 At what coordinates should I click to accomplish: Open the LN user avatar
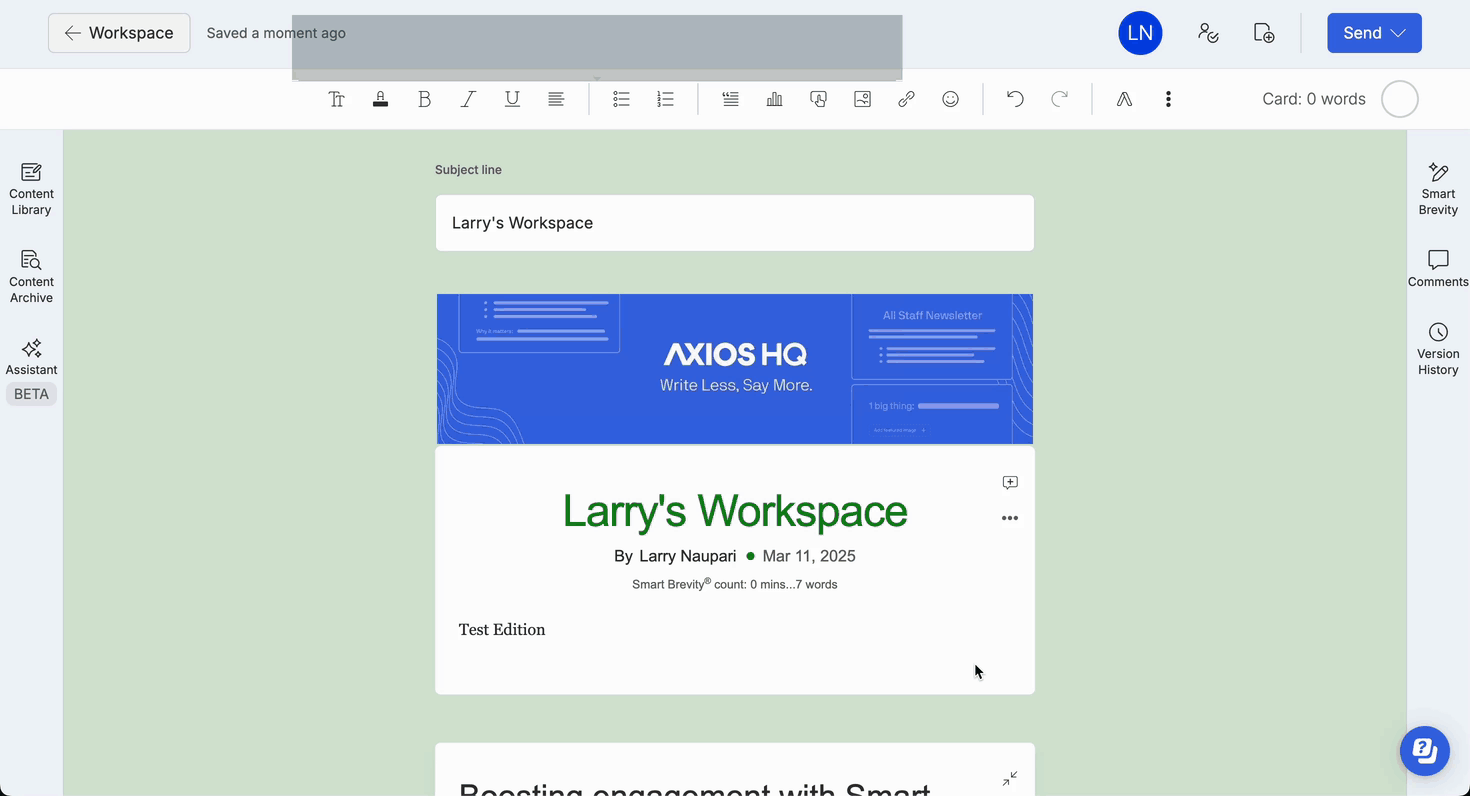[x=1140, y=33]
